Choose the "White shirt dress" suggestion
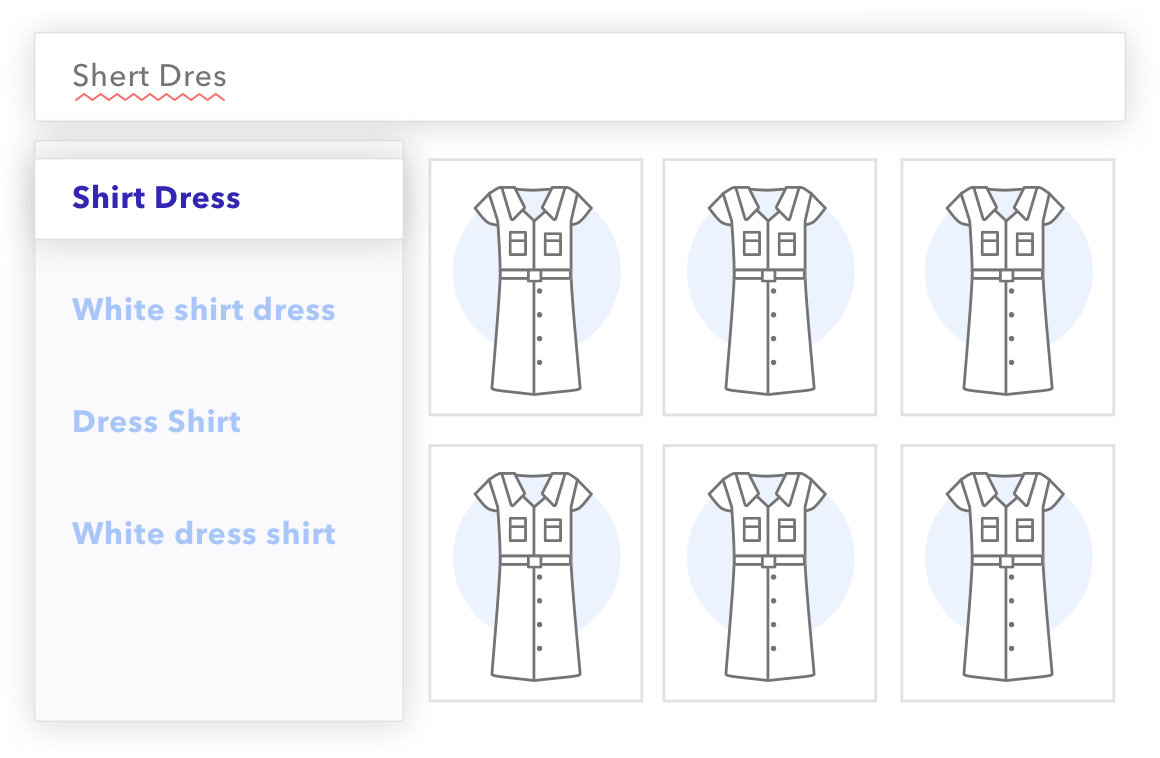This screenshot has height=758, width=1160. tap(204, 310)
